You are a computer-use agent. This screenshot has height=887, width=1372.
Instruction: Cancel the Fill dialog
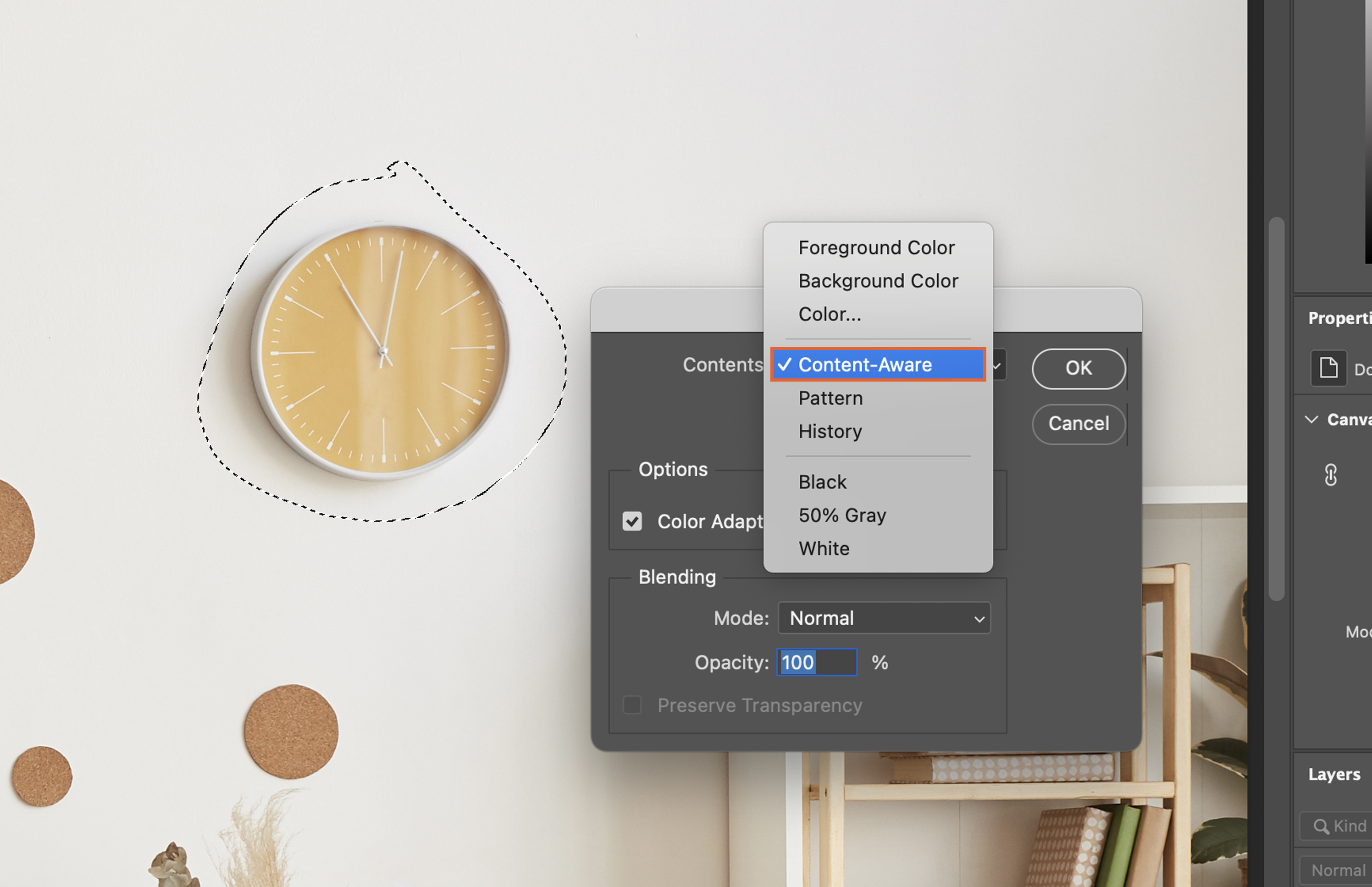1078,424
